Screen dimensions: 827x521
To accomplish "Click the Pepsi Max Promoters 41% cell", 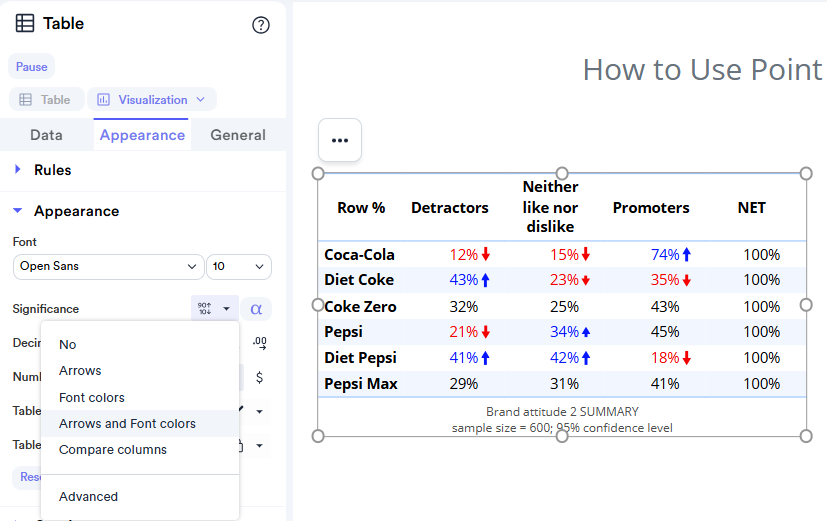I will 665,384.
